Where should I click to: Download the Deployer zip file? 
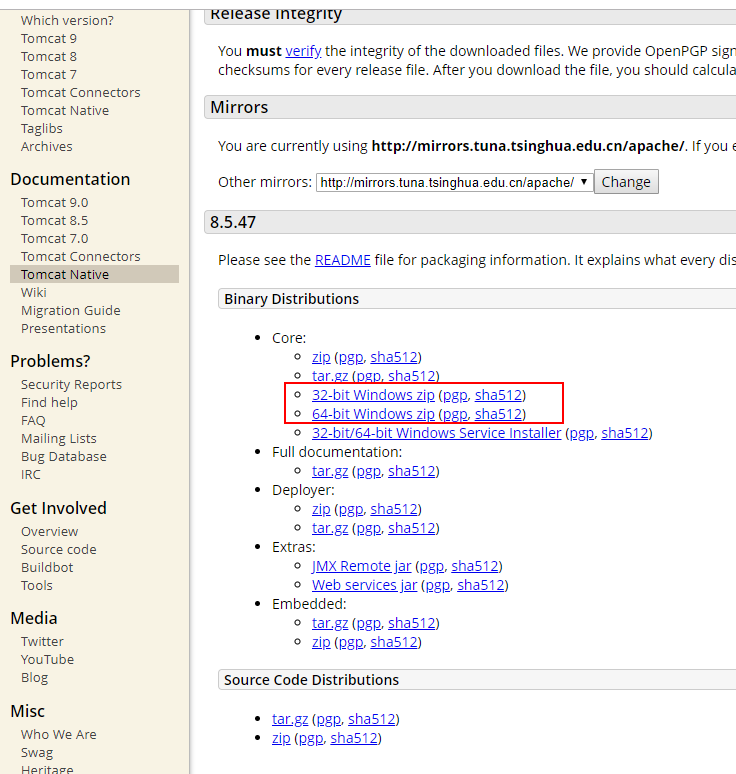tap(321, 509)
